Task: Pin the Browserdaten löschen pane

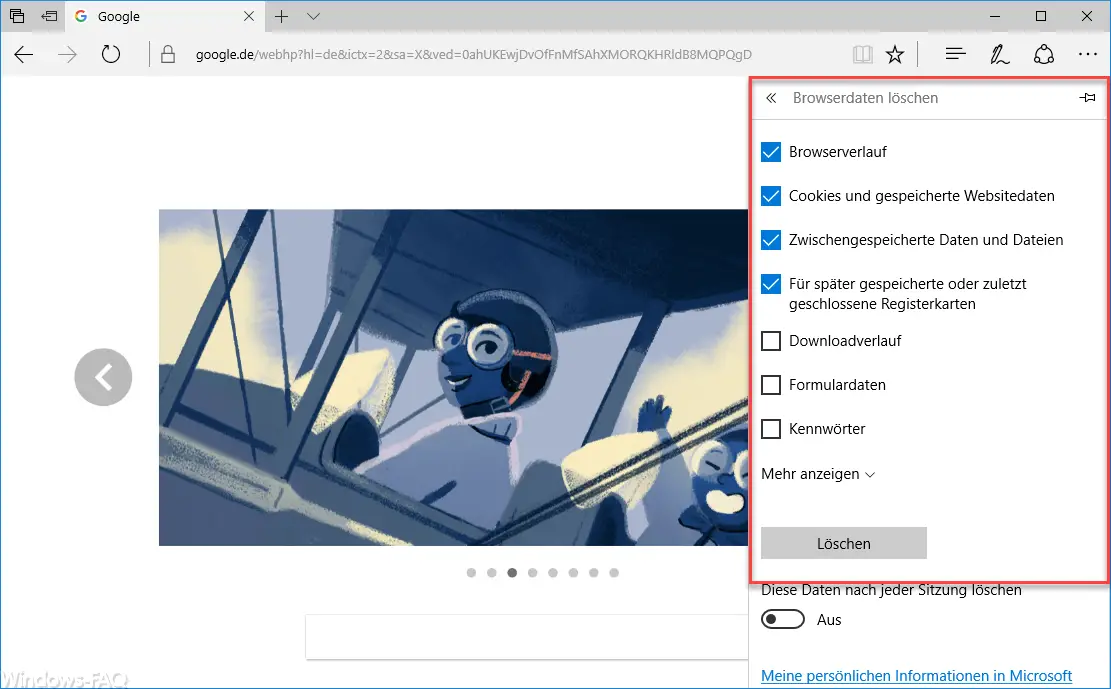Action: pos(1087,98)
